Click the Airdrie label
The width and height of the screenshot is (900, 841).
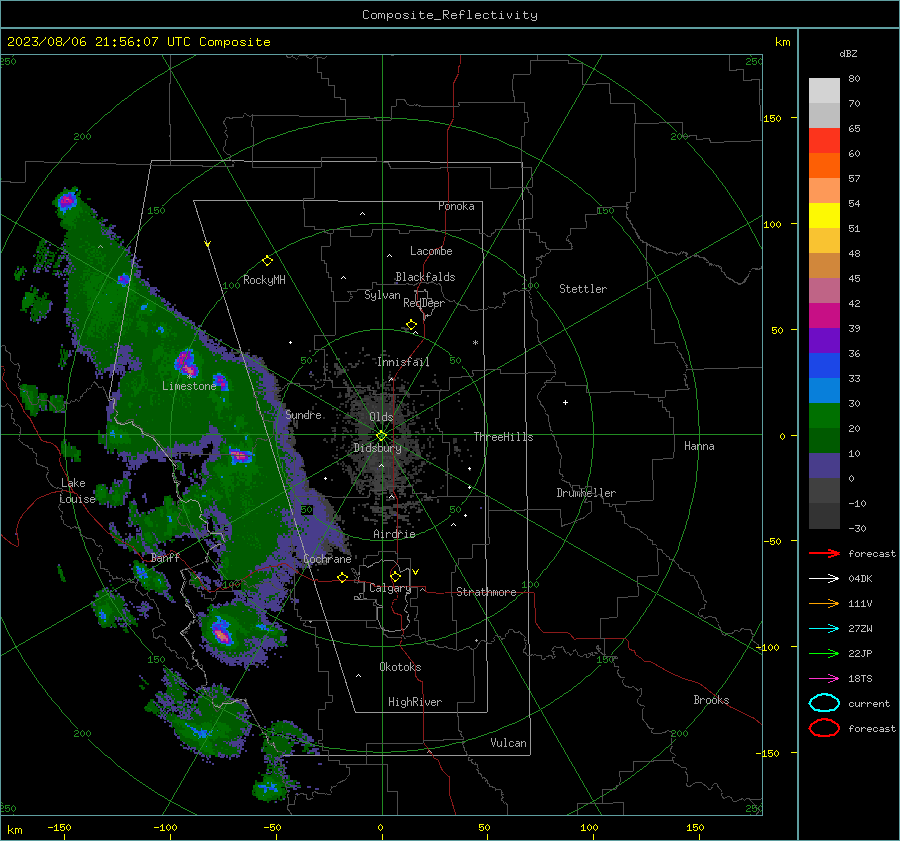(x=394, y=534)
